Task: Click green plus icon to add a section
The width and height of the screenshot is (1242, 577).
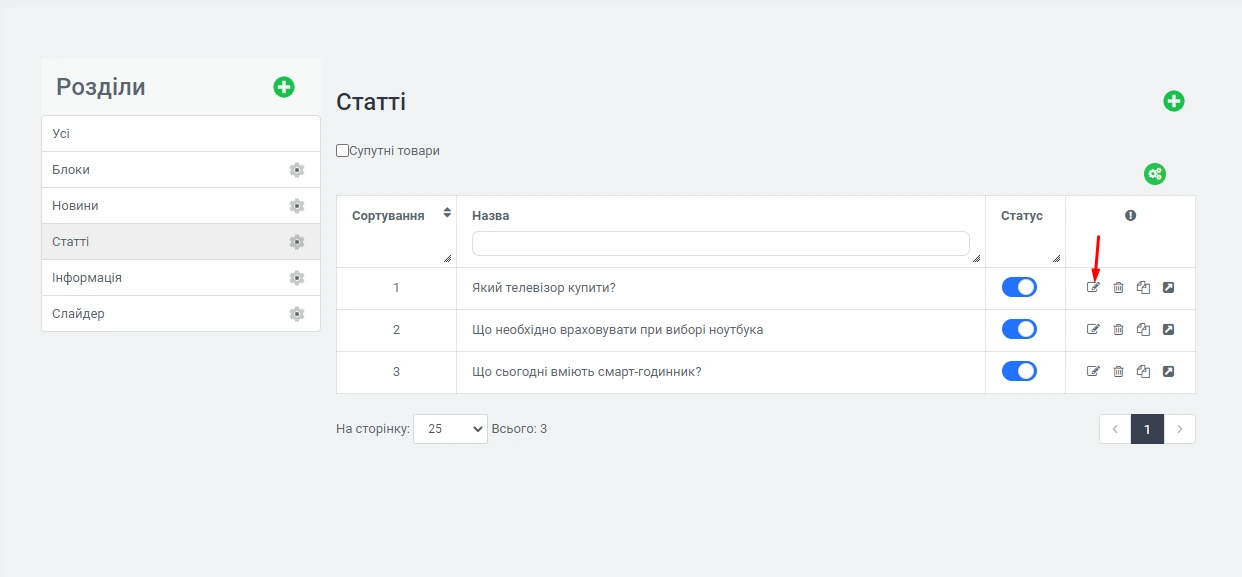Action: click(x=284, y=87)
